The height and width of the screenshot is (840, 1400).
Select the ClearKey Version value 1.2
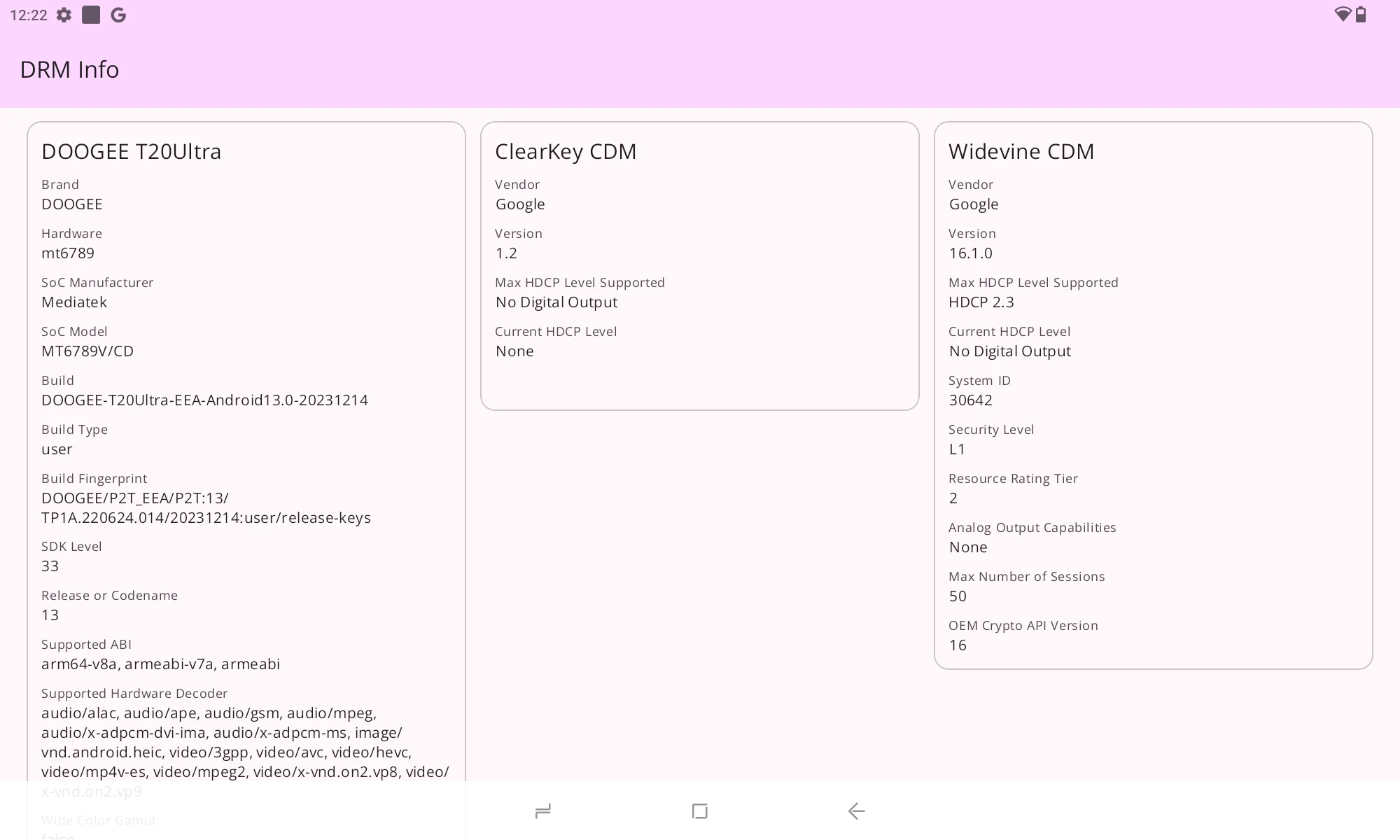coord(506,253)
